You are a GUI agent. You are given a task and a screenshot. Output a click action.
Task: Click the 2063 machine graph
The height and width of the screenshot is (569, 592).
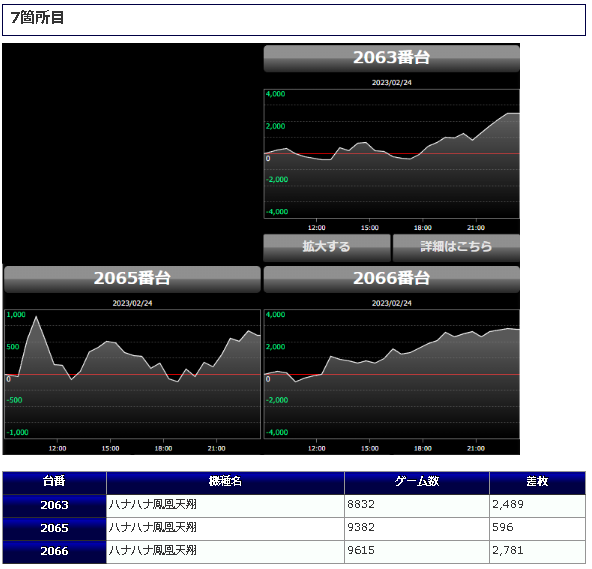tap(392, 154)
